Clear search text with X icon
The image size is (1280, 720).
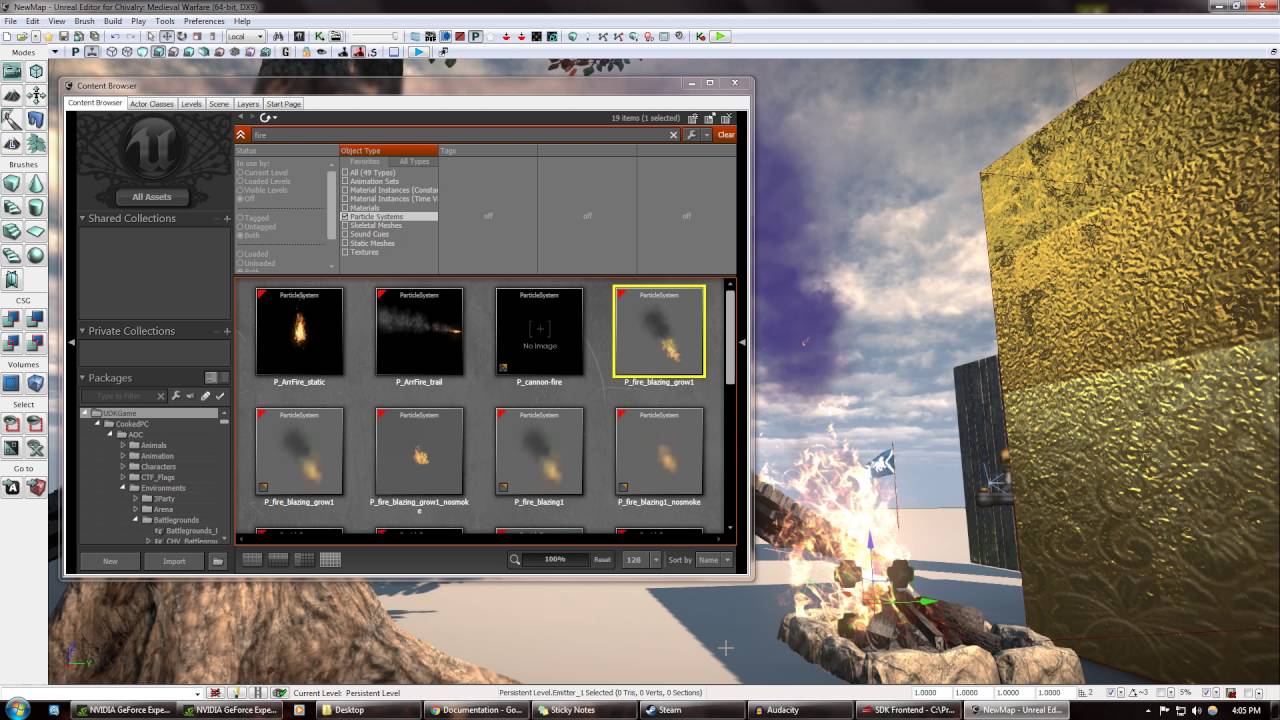pyautogui.click(x=673, y=134)
